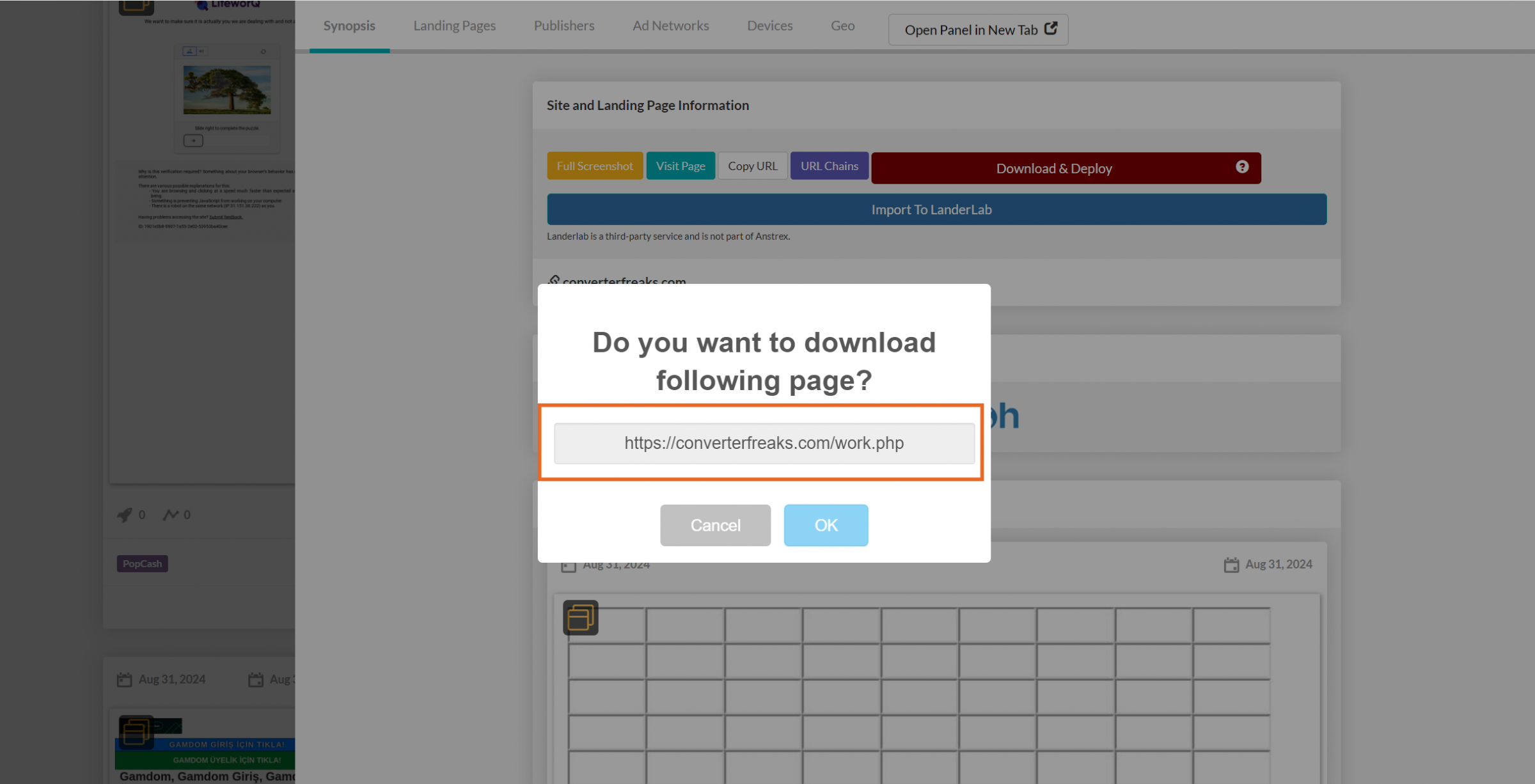The image size is (1535, 784).
Task: Click the URL Chains icon
Action: pos(830,164)
